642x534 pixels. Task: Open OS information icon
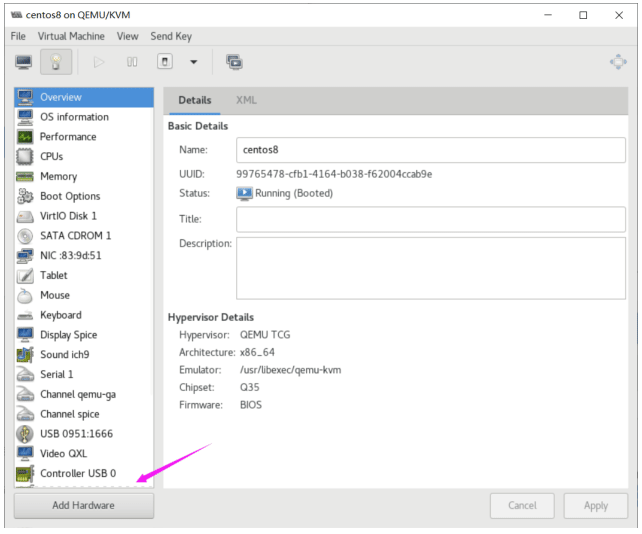[25, 117]
